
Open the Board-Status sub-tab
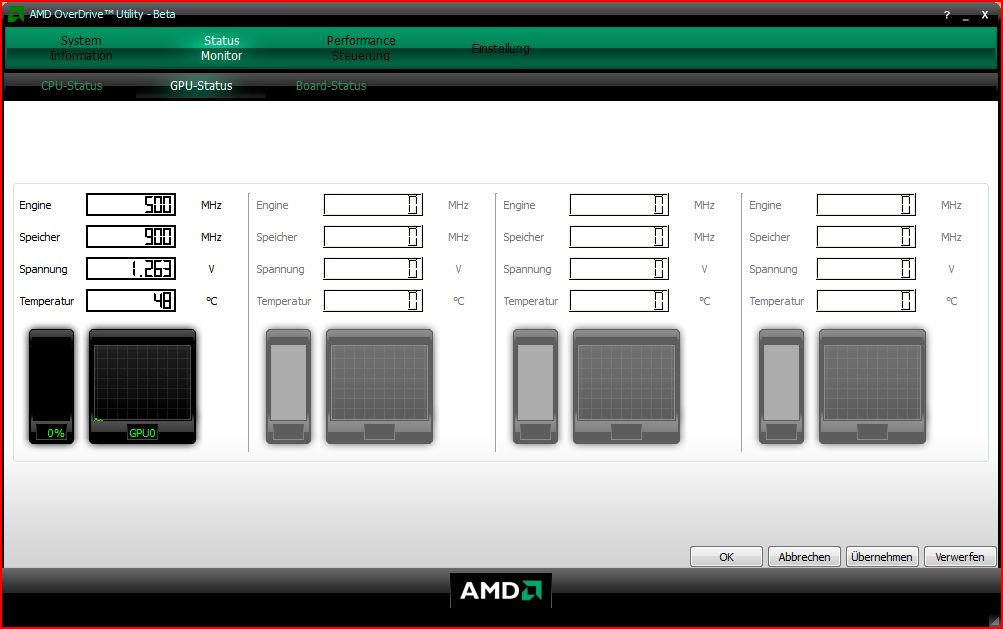coord(331,86)
